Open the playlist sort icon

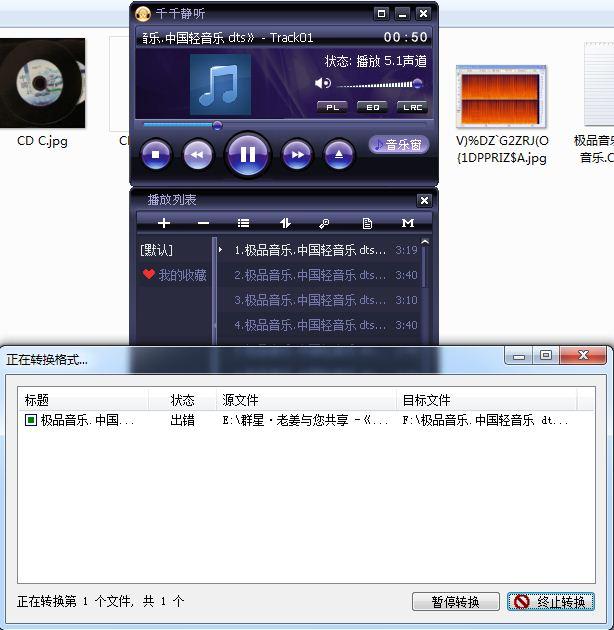coord(285,223)
